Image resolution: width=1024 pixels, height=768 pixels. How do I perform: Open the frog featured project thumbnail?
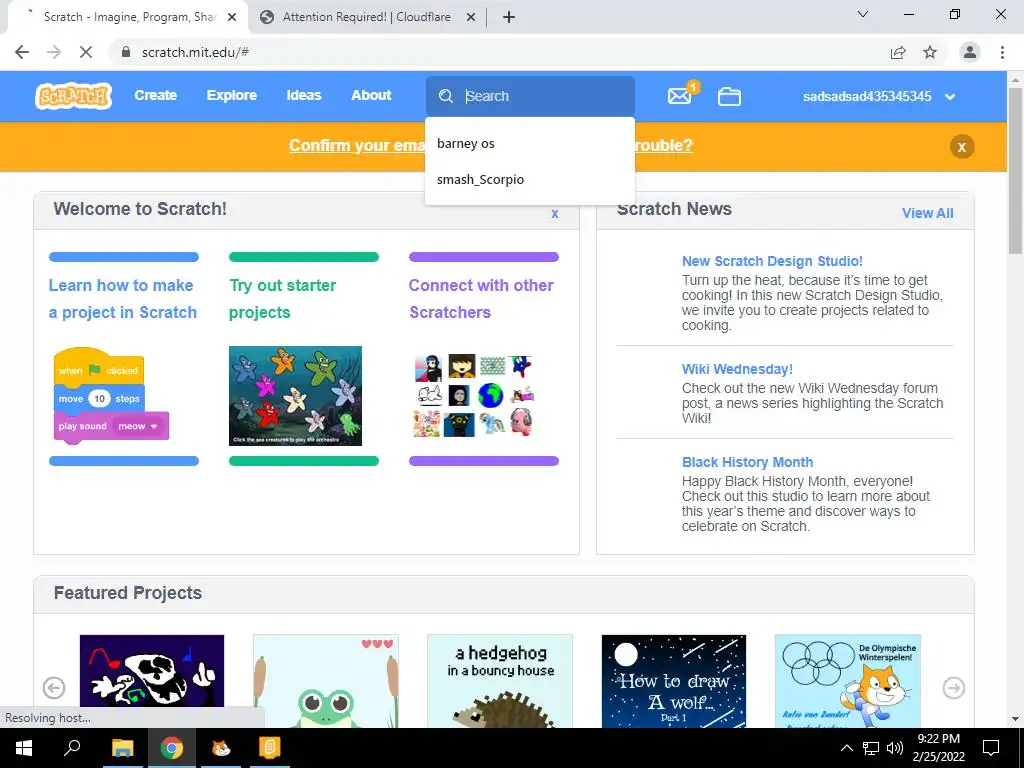[326, 681]
